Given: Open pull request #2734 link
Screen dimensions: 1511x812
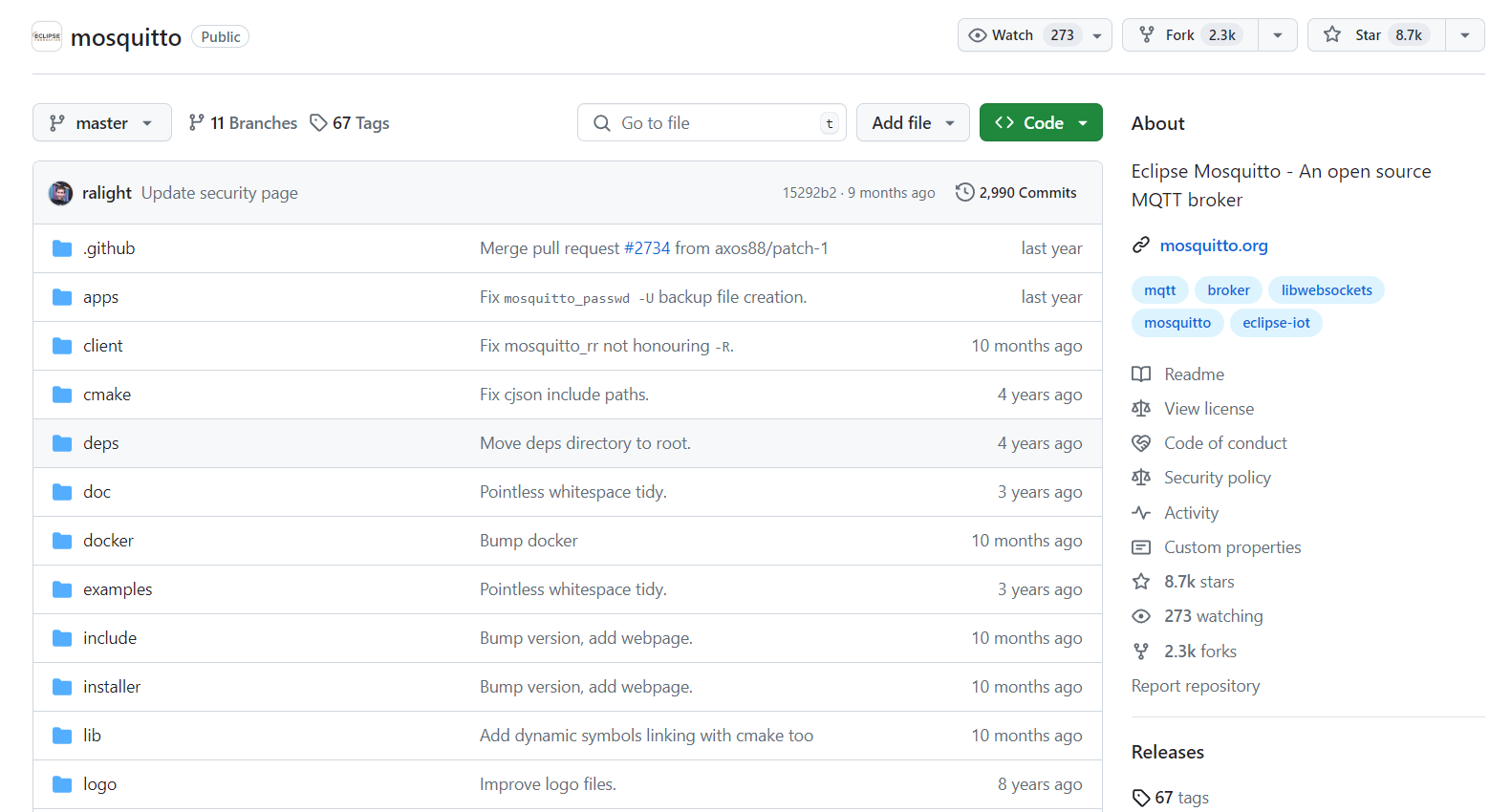Looking at the screenshot, I should (647, 248).
